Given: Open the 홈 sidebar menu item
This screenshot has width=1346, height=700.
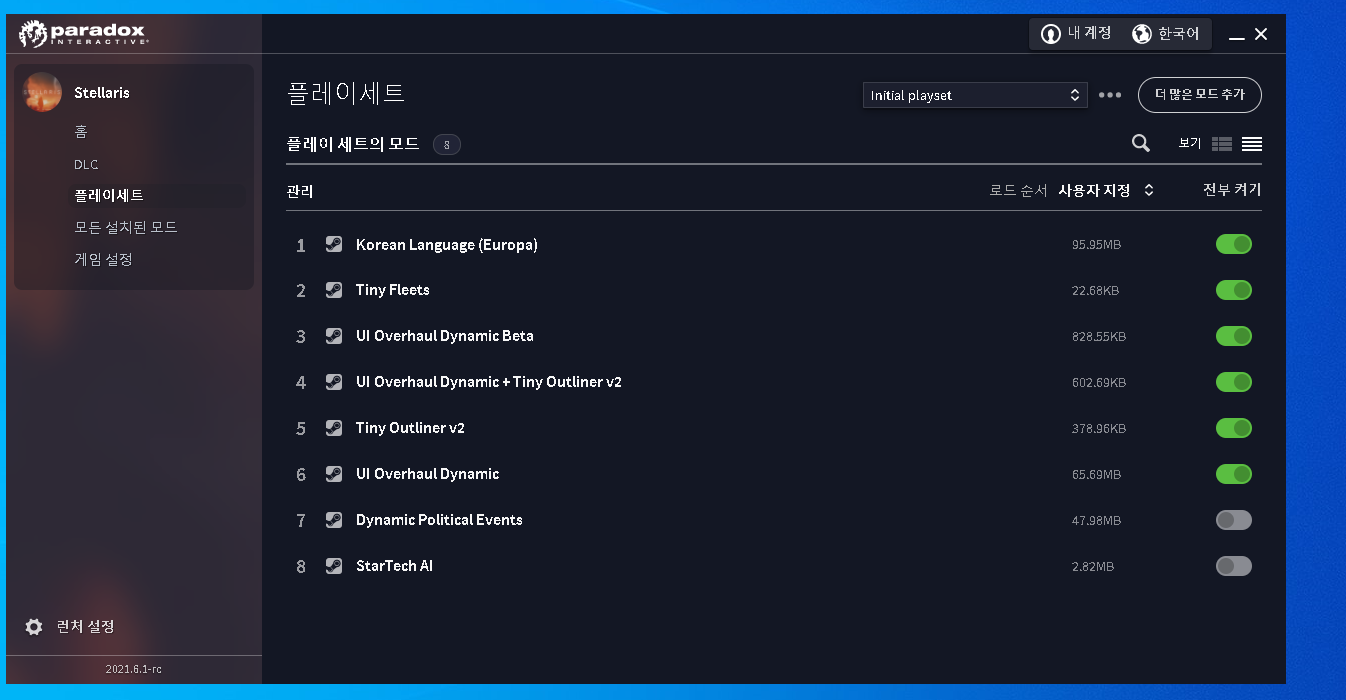Looking at the screenshot, I should pyautogui.click(x=81, y=132).
